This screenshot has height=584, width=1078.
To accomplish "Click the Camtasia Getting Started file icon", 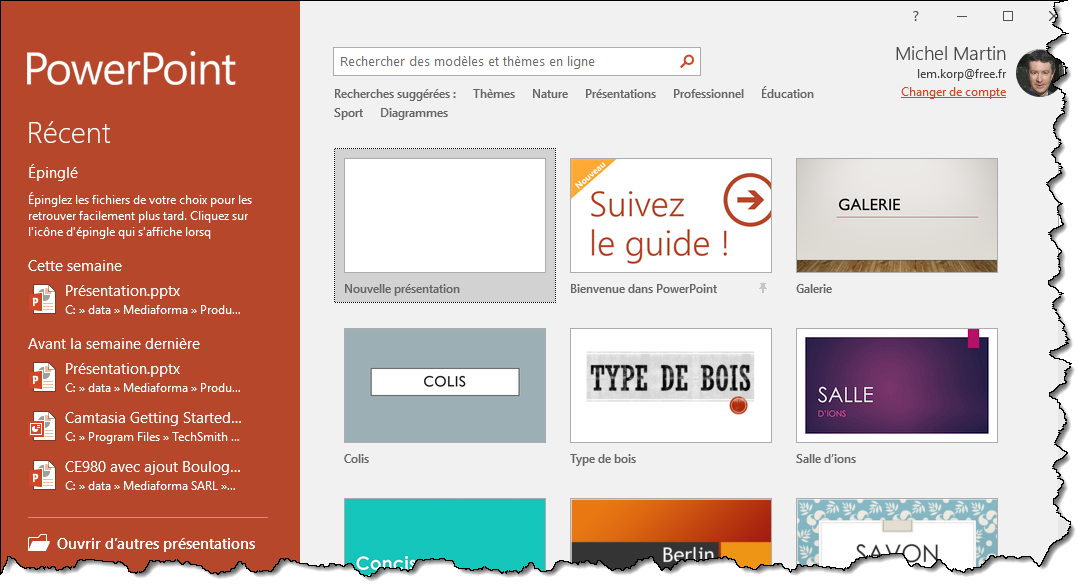I will (43, 426).
